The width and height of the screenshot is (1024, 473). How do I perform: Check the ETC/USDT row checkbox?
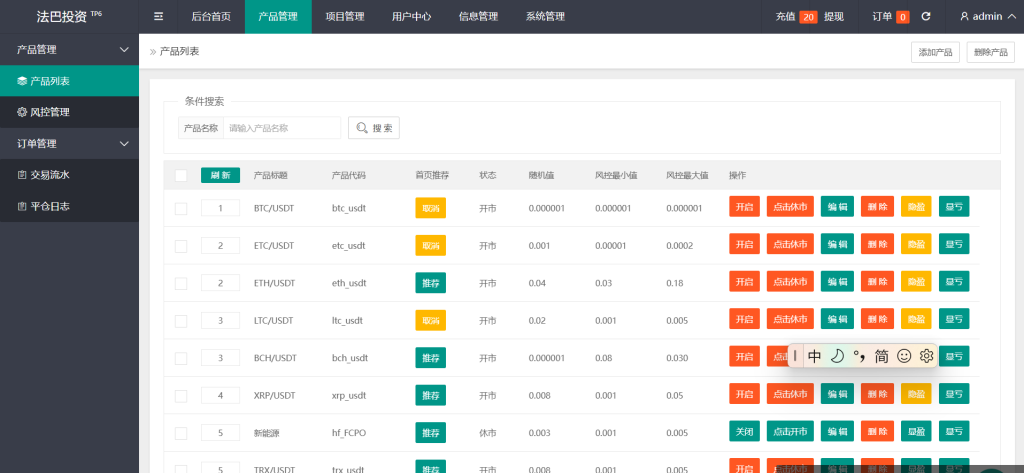click(181, 246)
